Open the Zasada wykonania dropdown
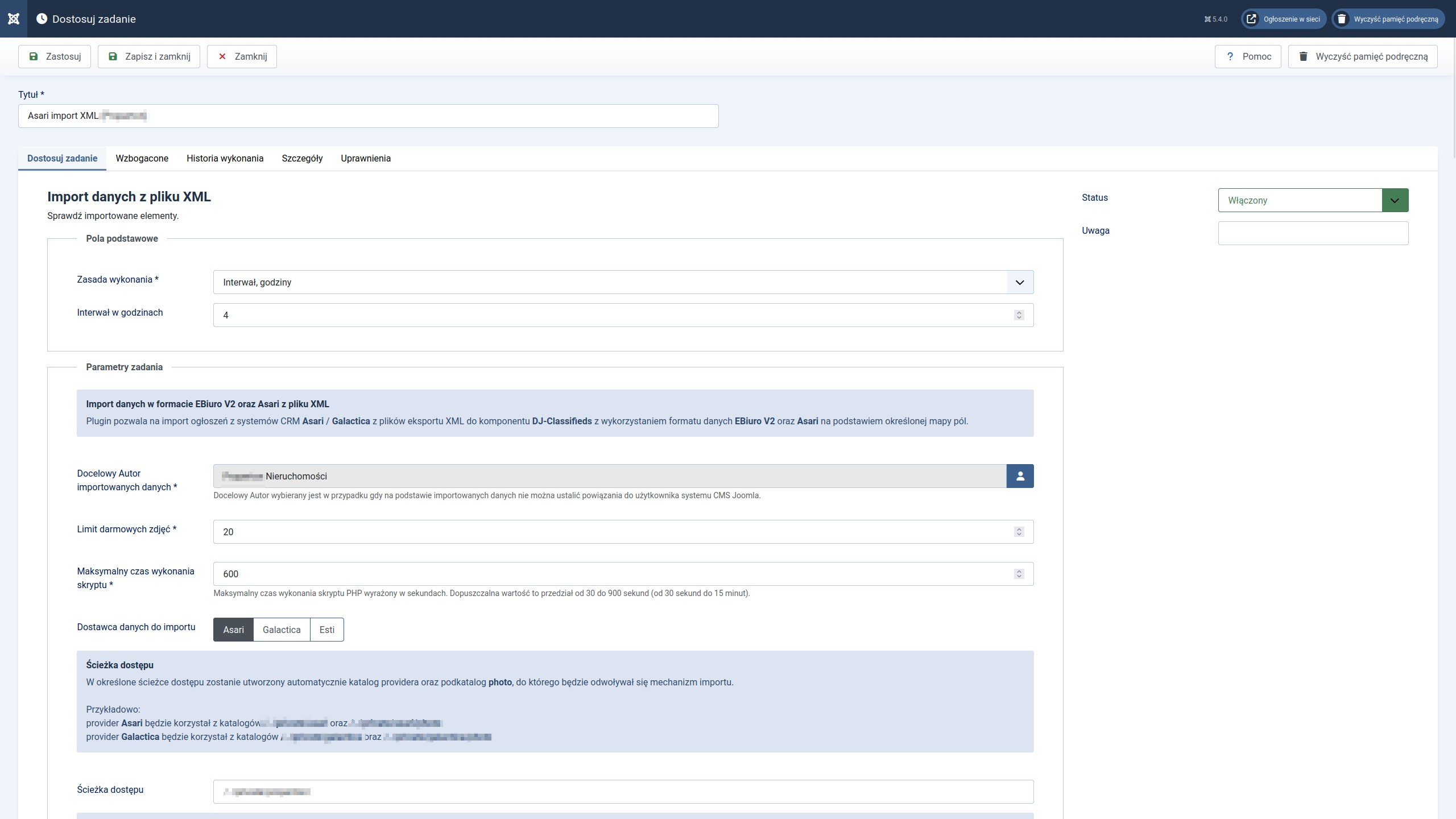 (623, 282)
